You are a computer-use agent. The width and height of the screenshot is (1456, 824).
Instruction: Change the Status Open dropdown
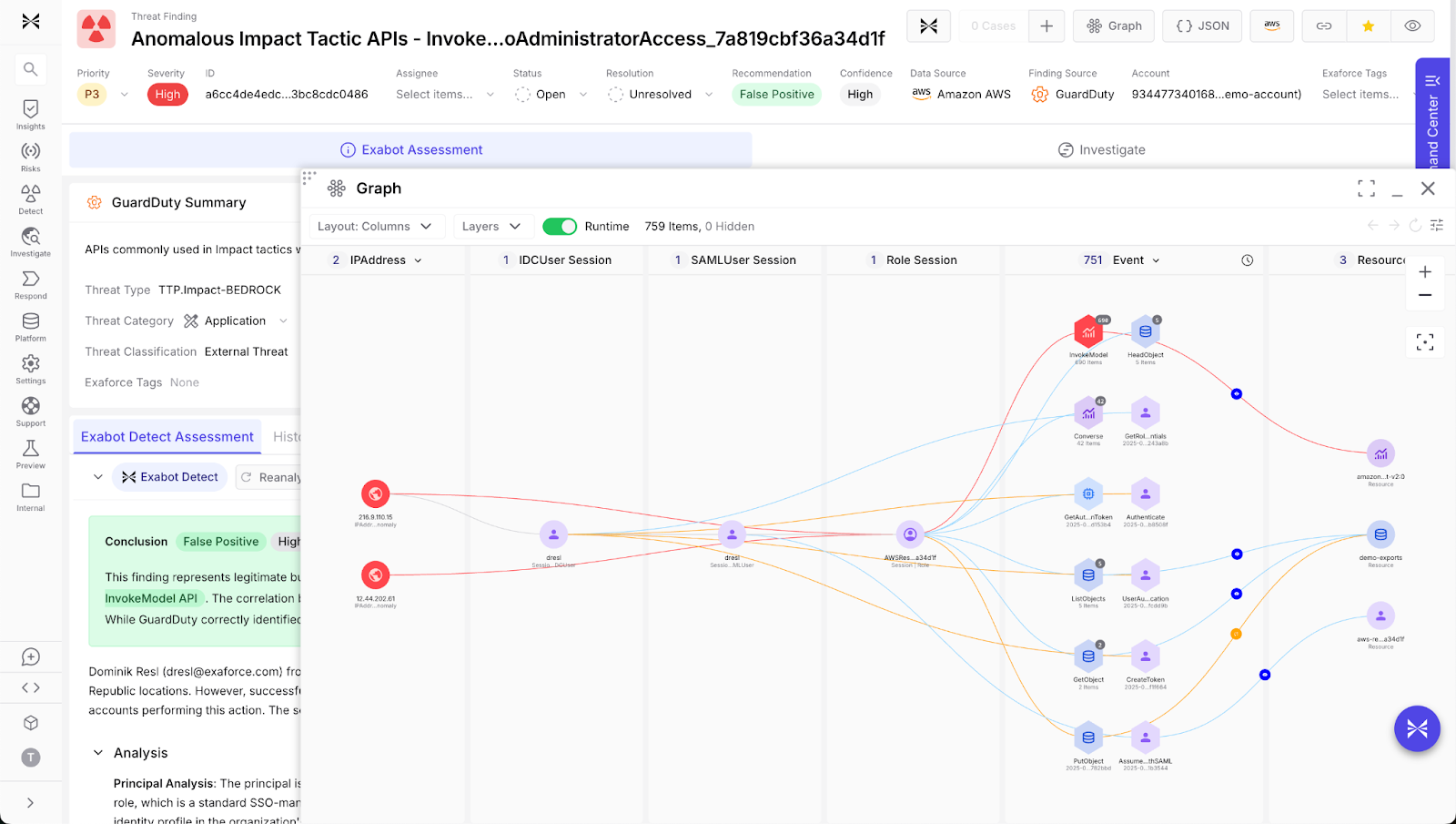[551, 94]
